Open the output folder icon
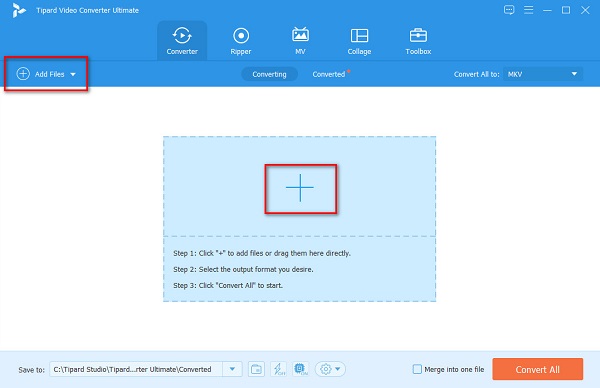Screen dimensions: 600x388 point(256,369)
